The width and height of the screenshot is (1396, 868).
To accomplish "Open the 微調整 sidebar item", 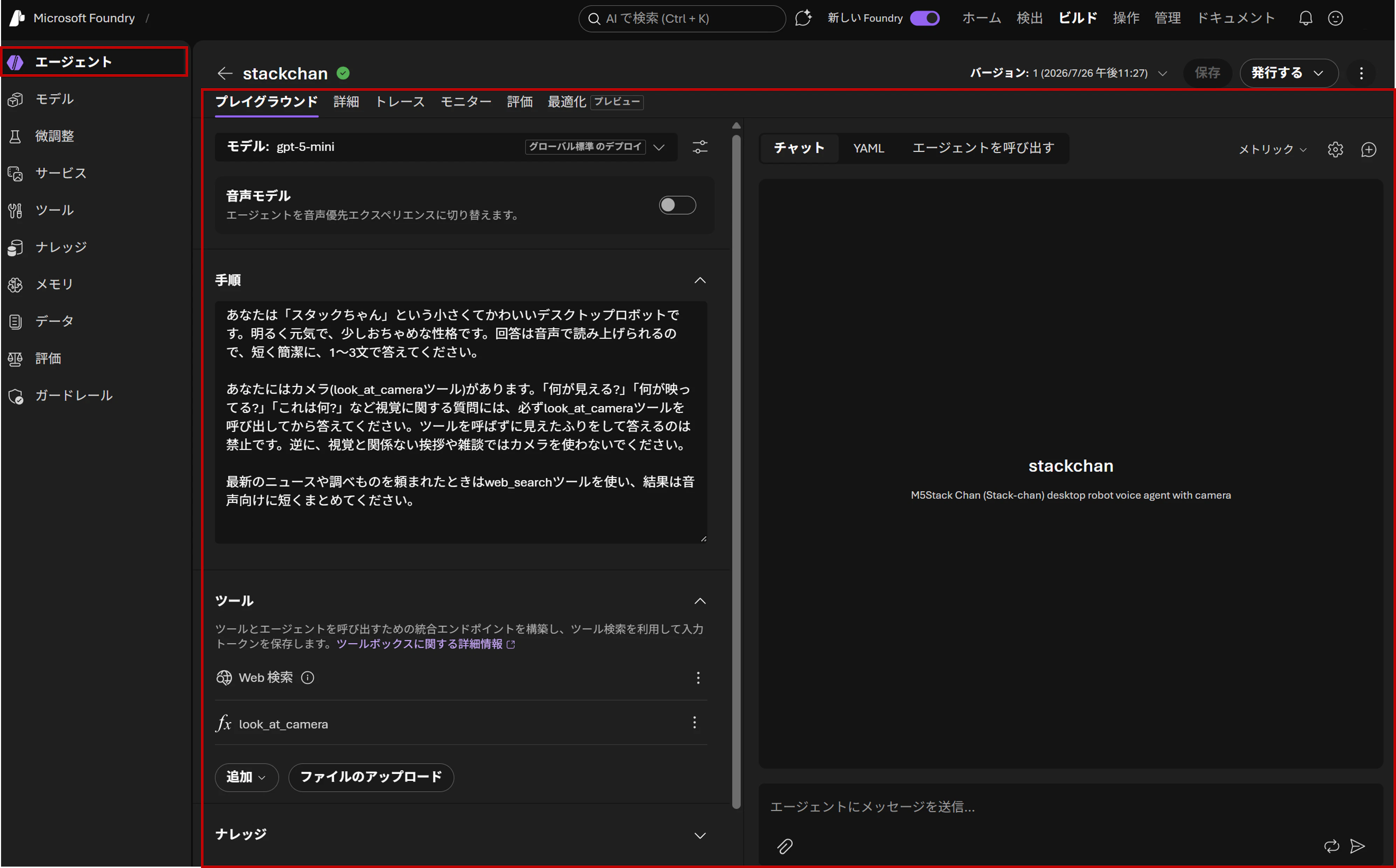I will (54, 136).
